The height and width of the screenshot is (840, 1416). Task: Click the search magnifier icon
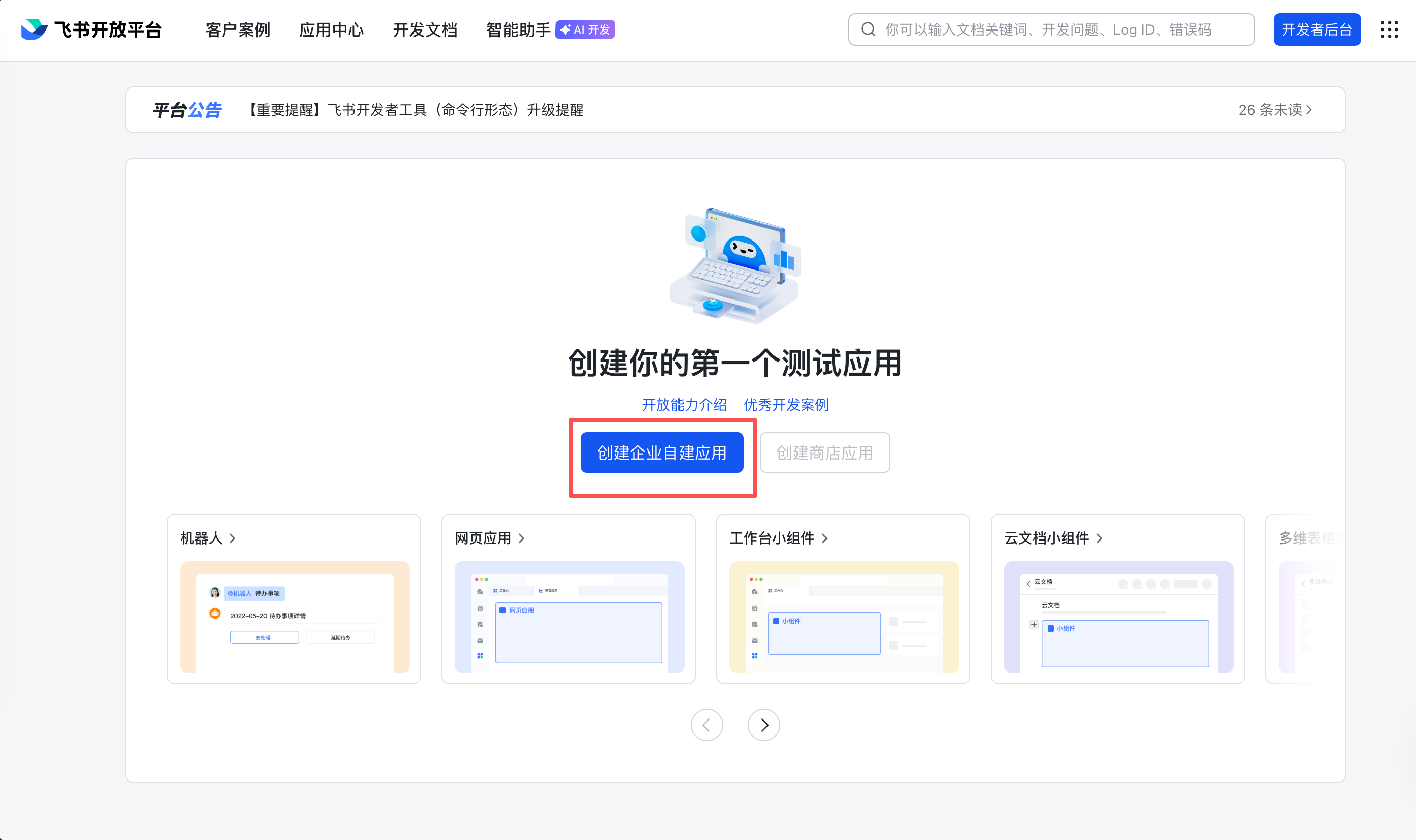coord(868,29)
